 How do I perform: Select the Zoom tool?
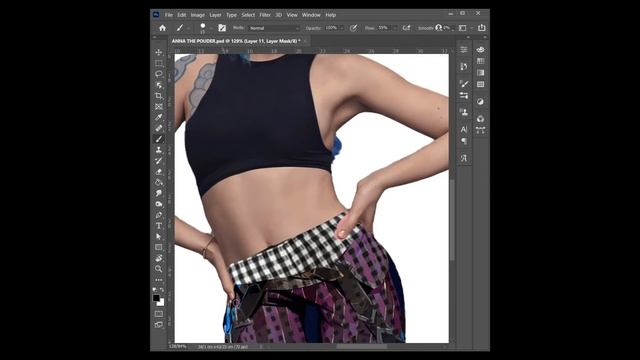coord(159,269)
